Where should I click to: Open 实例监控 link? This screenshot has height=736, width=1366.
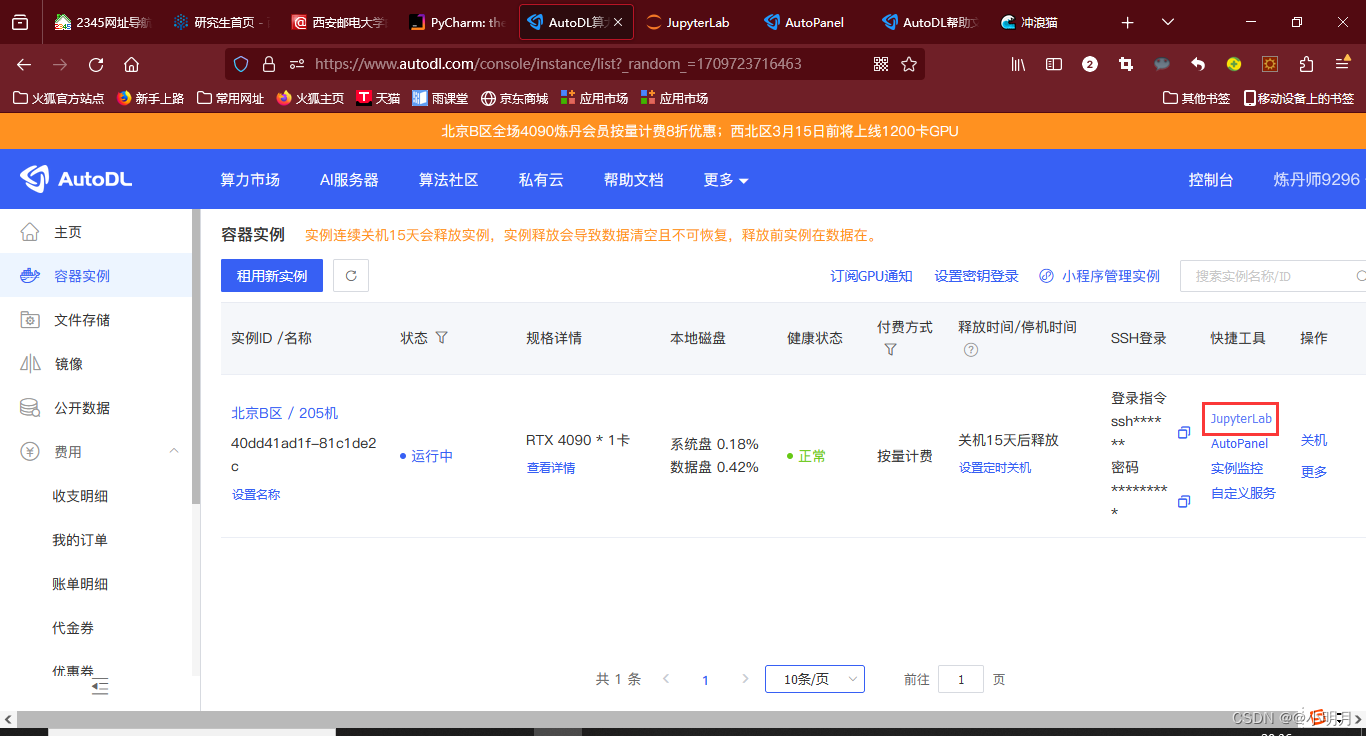tap(1237, 468)
